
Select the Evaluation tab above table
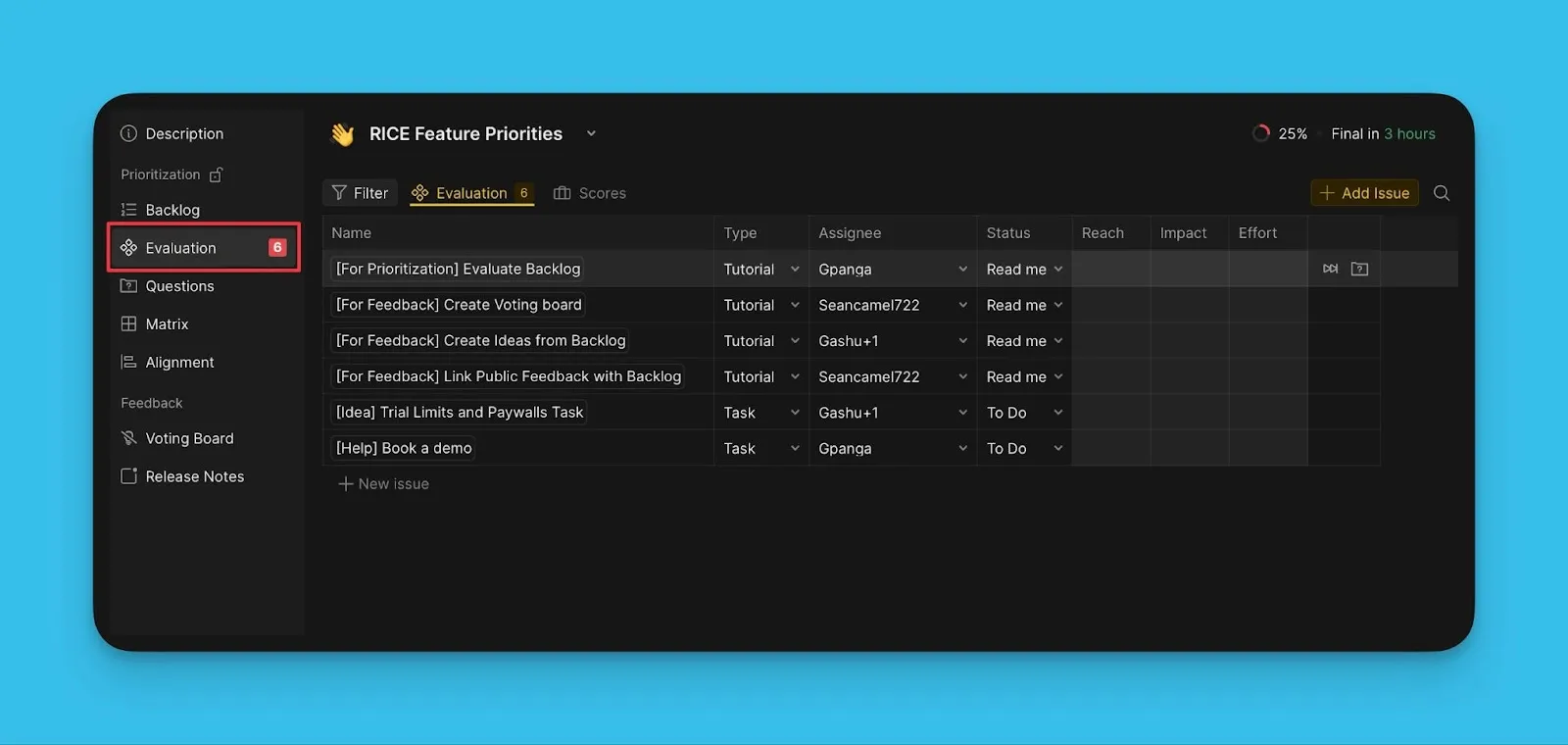[471, 193]
